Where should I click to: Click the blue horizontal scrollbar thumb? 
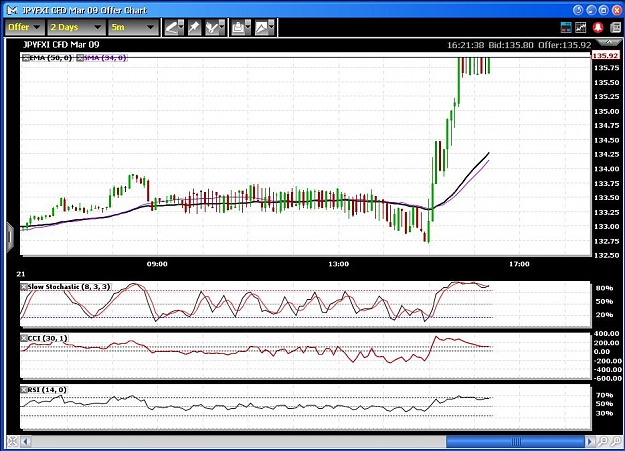click(515, 441)
